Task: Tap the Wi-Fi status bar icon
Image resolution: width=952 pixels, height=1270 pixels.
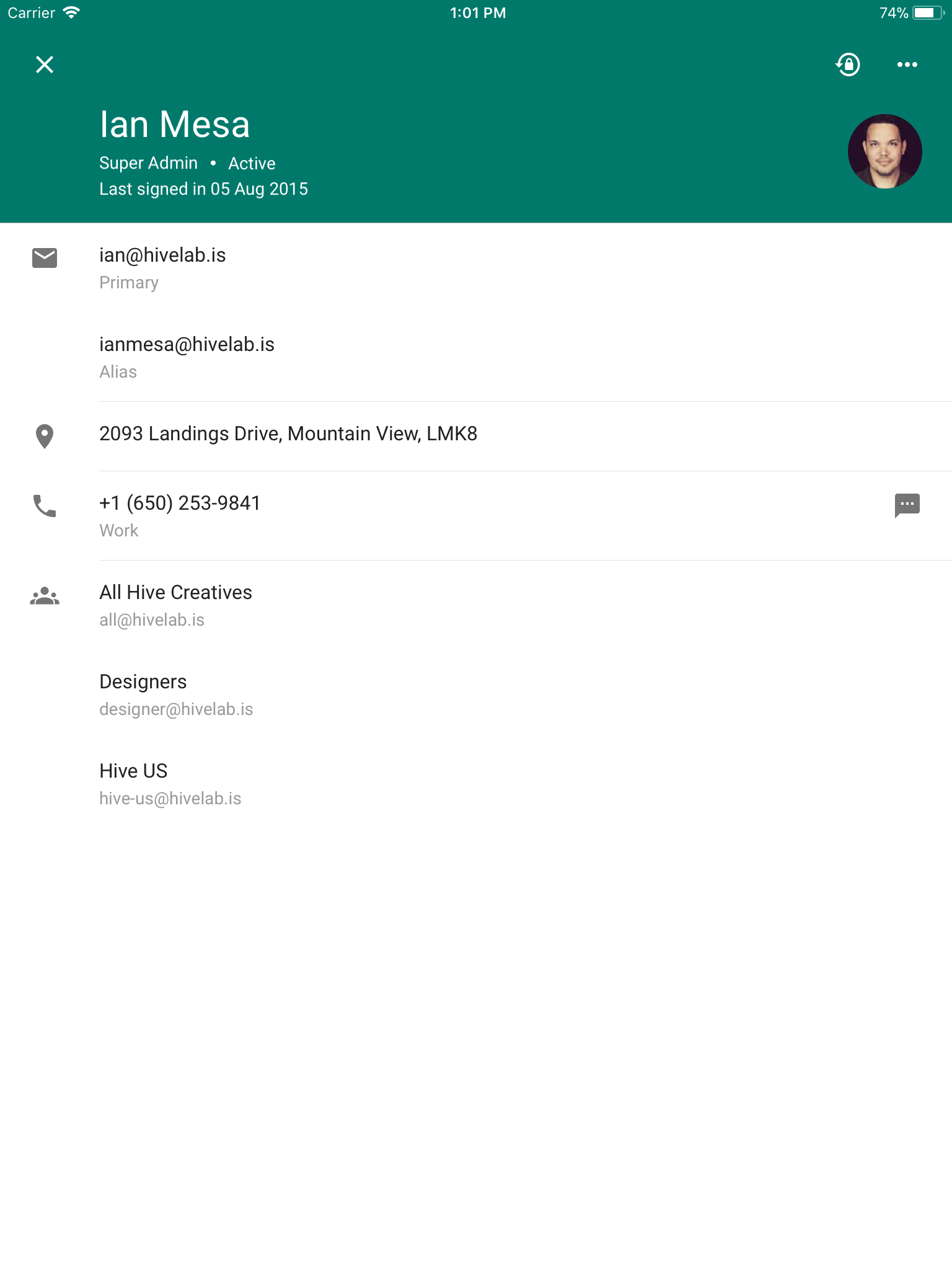Action: [72, 12]
